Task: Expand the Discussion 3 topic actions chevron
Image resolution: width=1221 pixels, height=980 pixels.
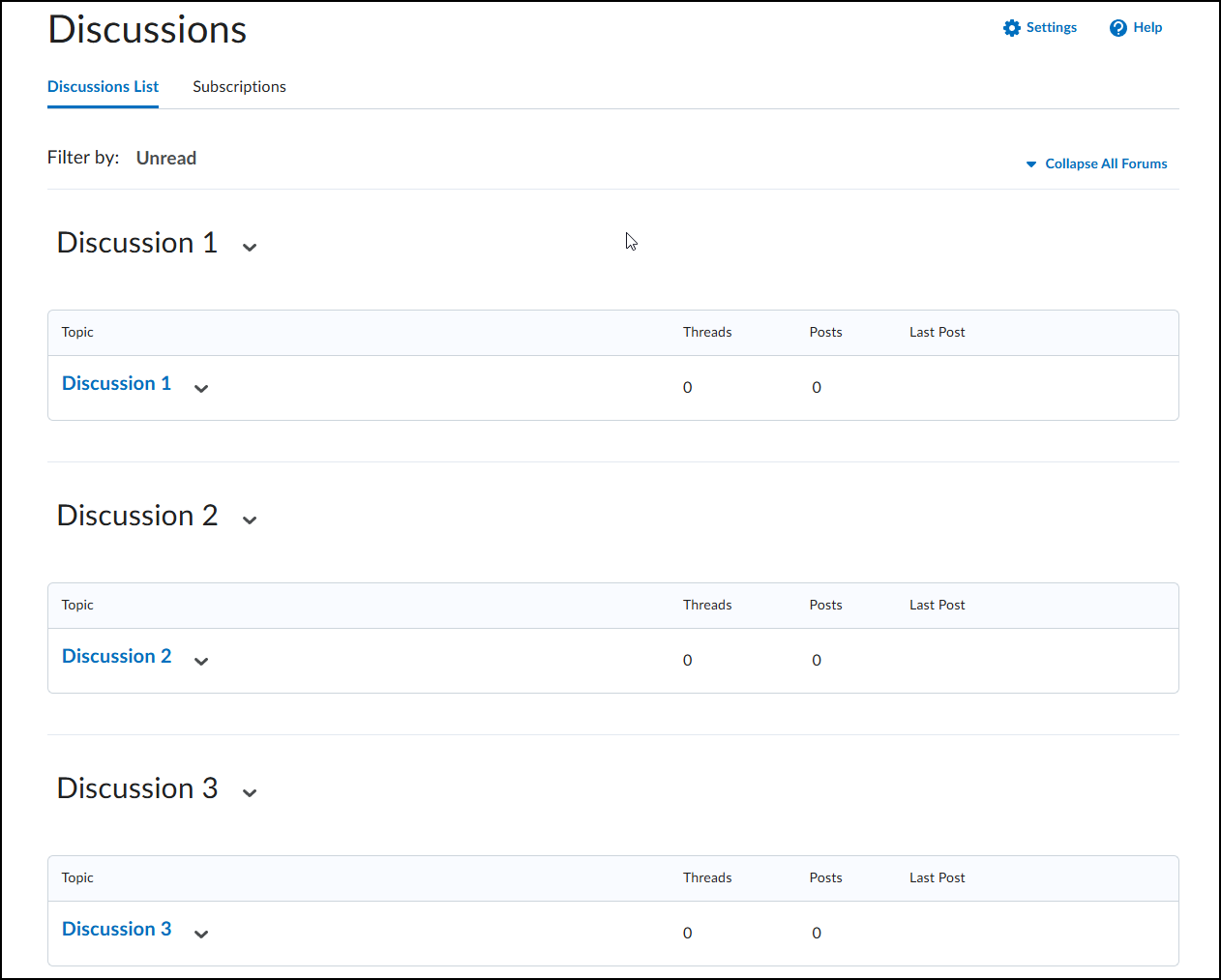Action: coord(201,934)
